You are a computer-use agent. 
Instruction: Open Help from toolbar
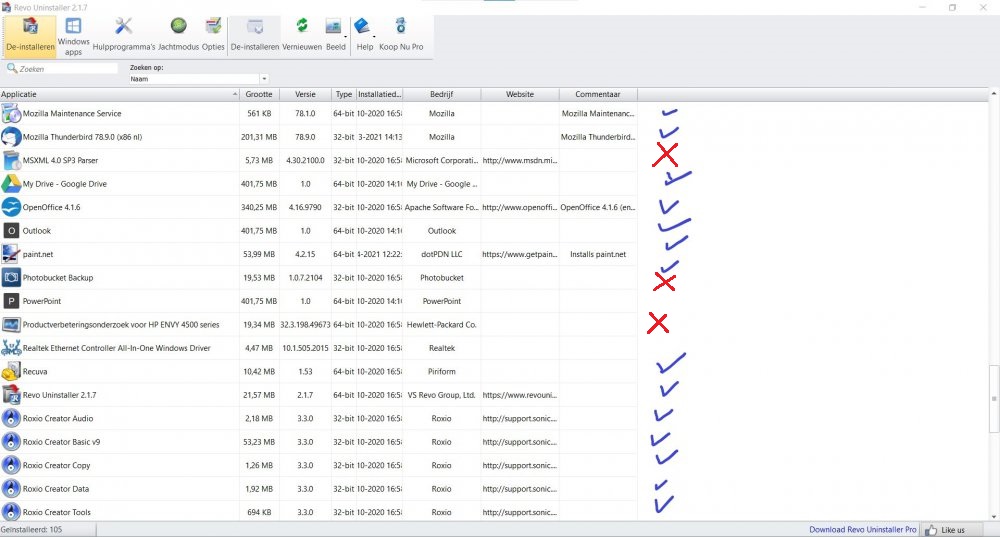pyautogui.click(x=364, y=36)
